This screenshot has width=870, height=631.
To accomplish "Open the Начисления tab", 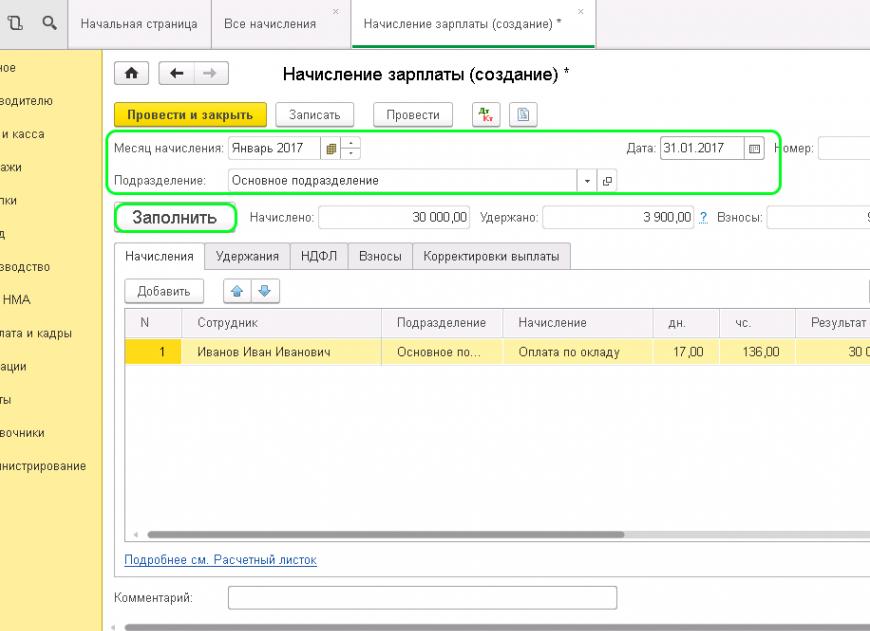I will coord(159,256).
